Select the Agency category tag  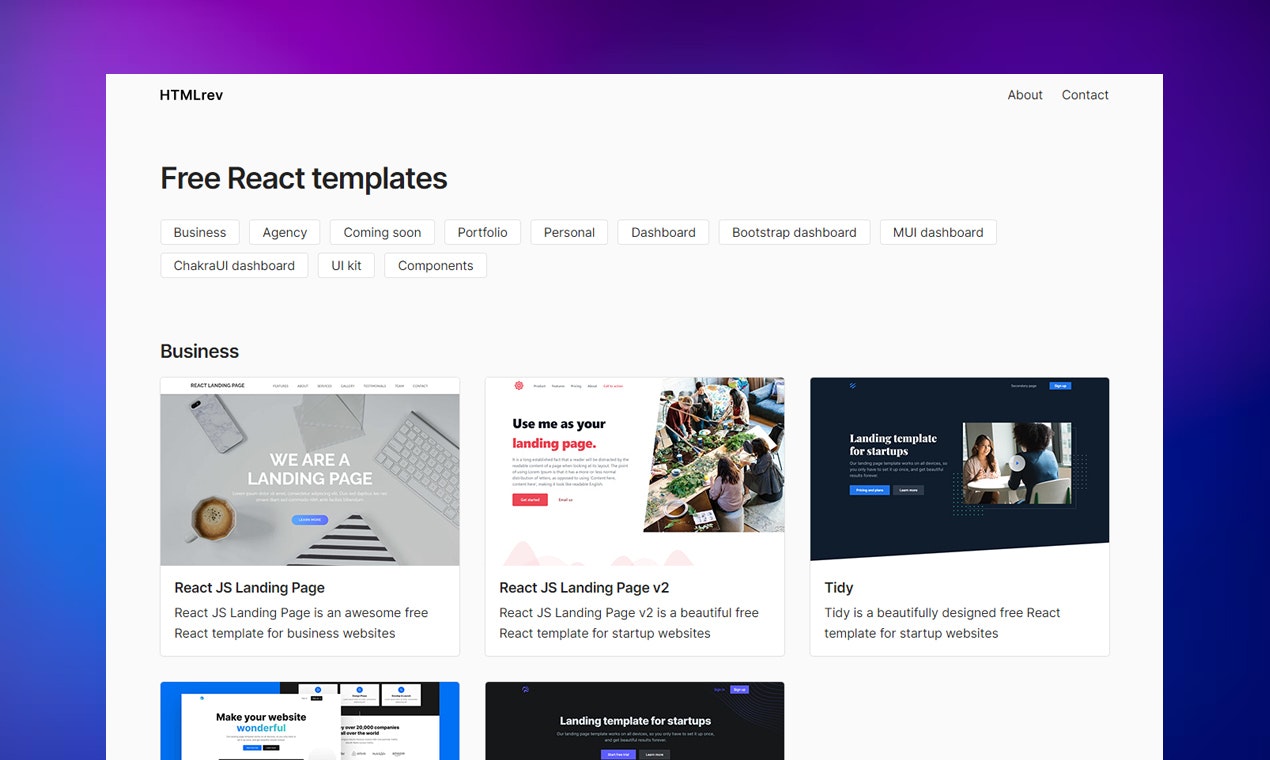285,232
